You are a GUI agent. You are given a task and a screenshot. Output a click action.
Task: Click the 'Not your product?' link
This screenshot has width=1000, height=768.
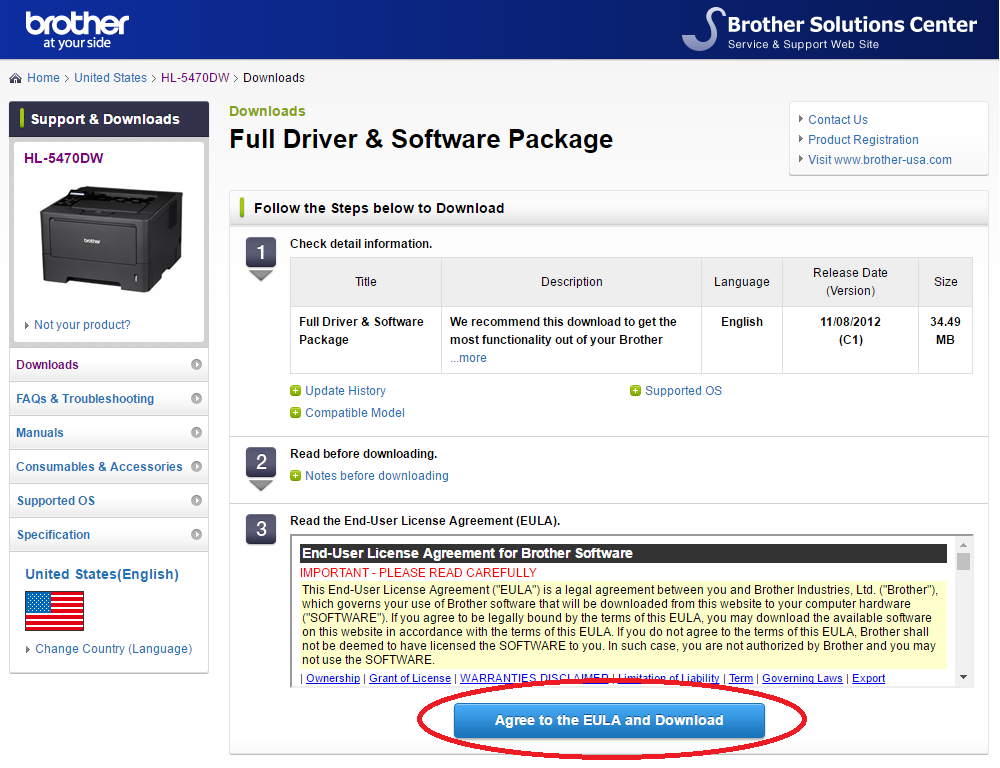[82, 325]
